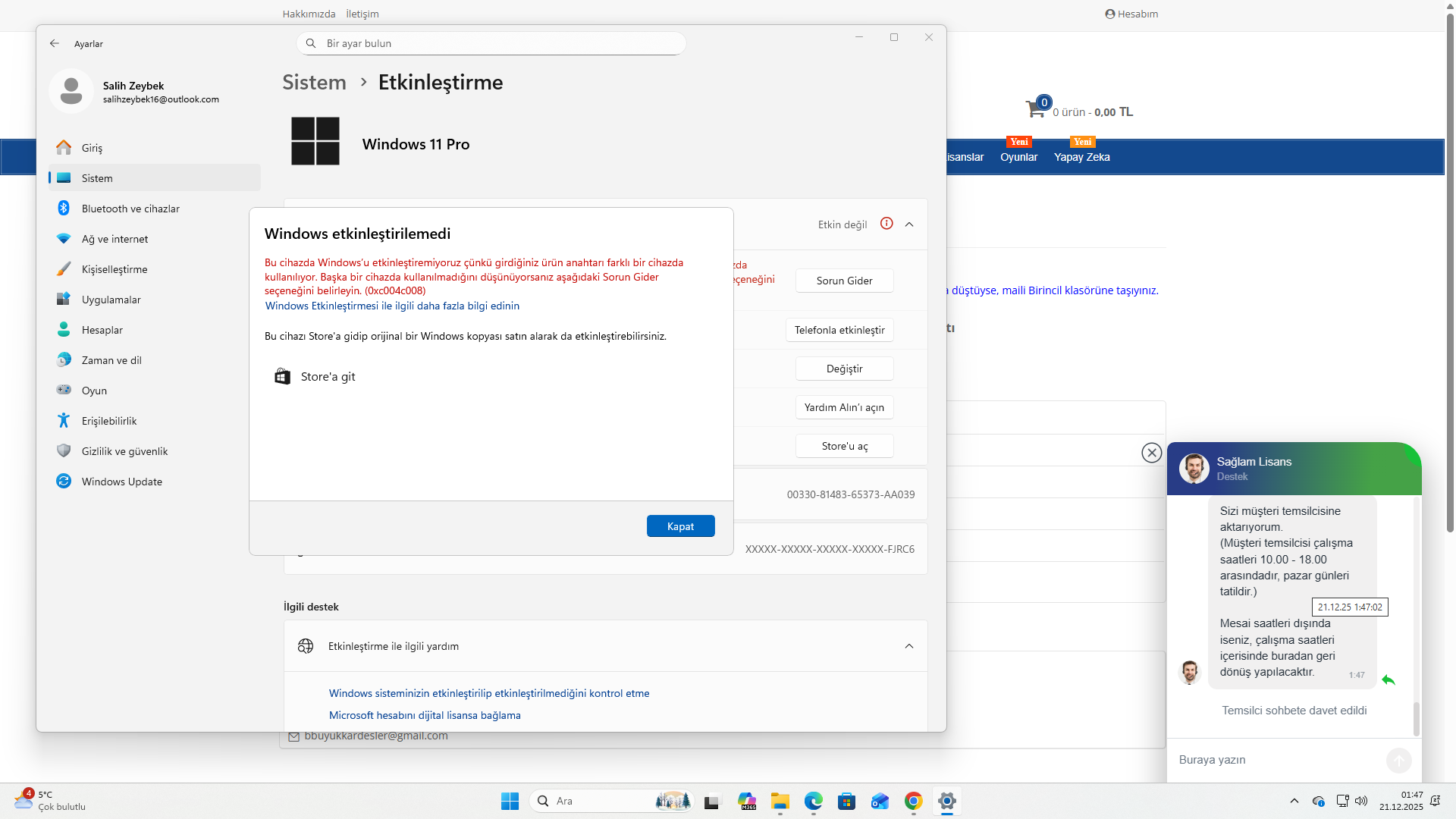Open the notifications bell in system tray

coord(1436,801)
